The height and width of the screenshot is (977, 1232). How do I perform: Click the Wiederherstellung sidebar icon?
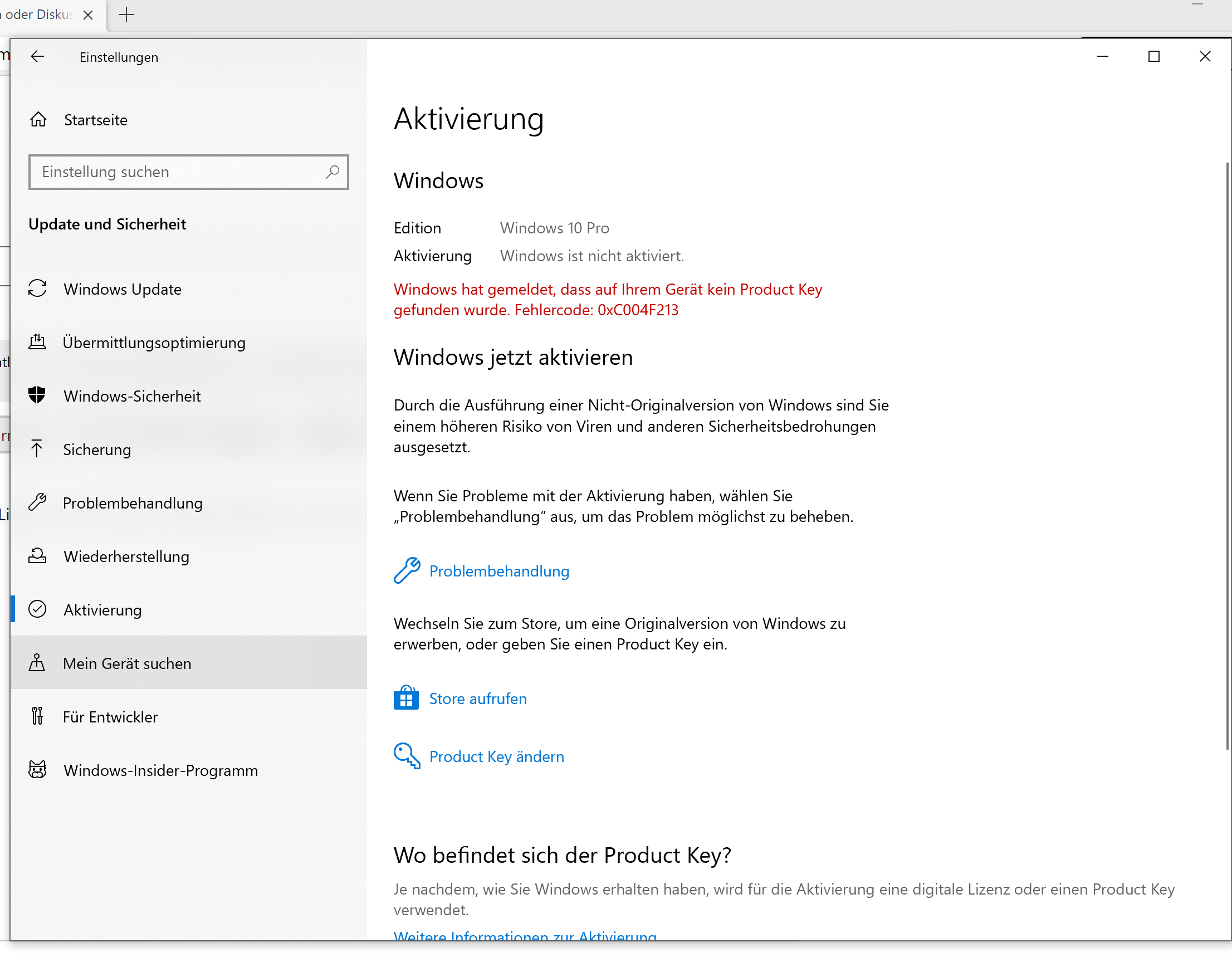click(x=38, y=555)
